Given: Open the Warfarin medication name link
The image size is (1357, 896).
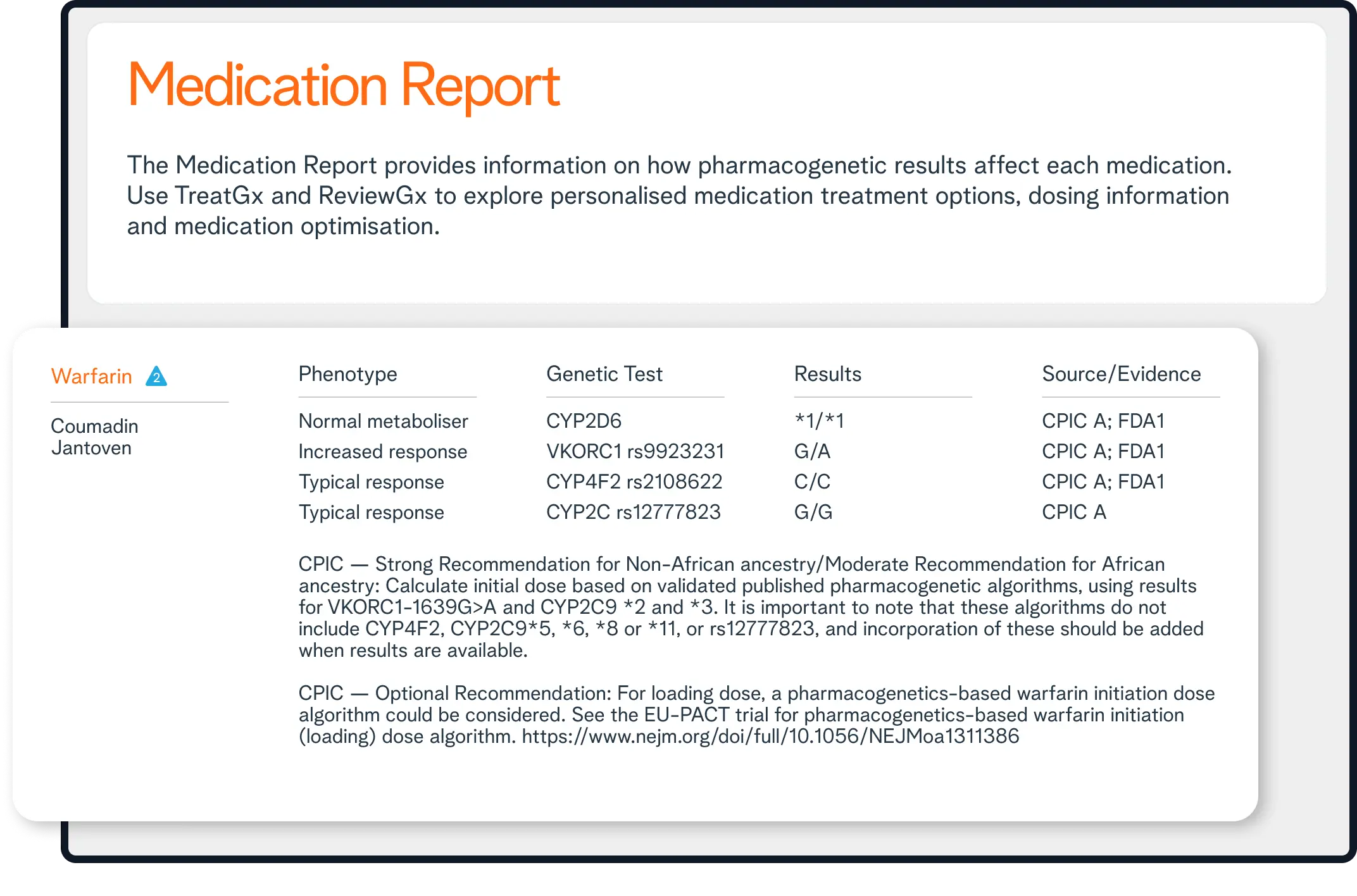Looking at the screenshot, I should [92, 376].
